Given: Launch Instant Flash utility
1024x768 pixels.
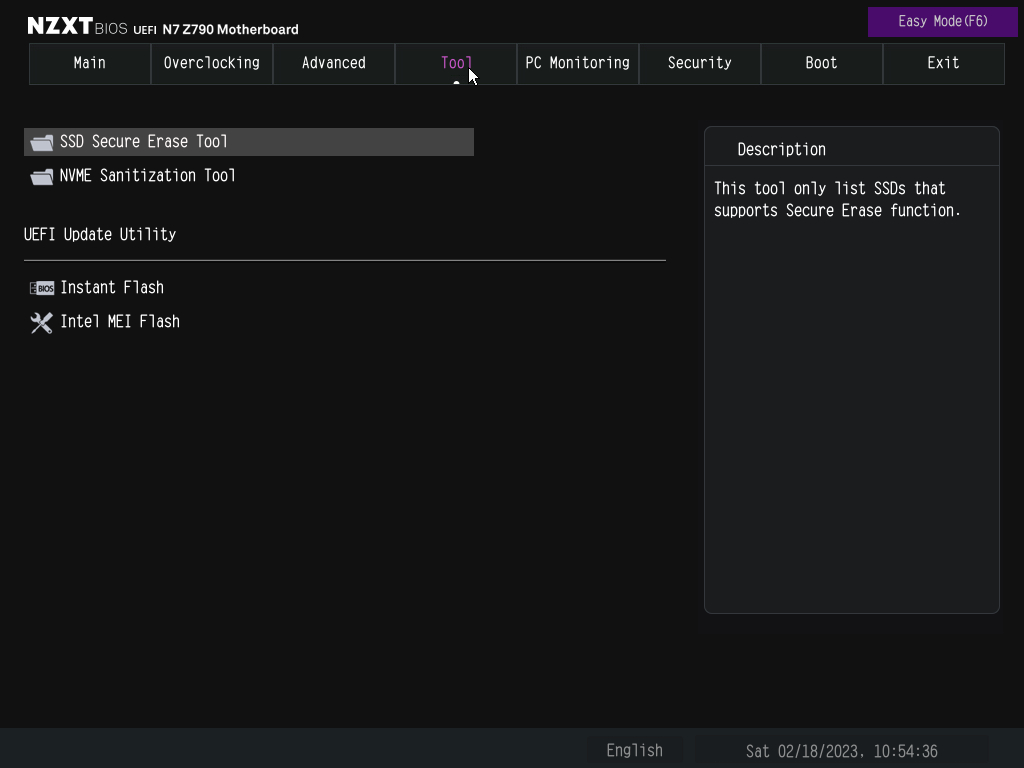Looking at the screenshot, I should (112, 287).
